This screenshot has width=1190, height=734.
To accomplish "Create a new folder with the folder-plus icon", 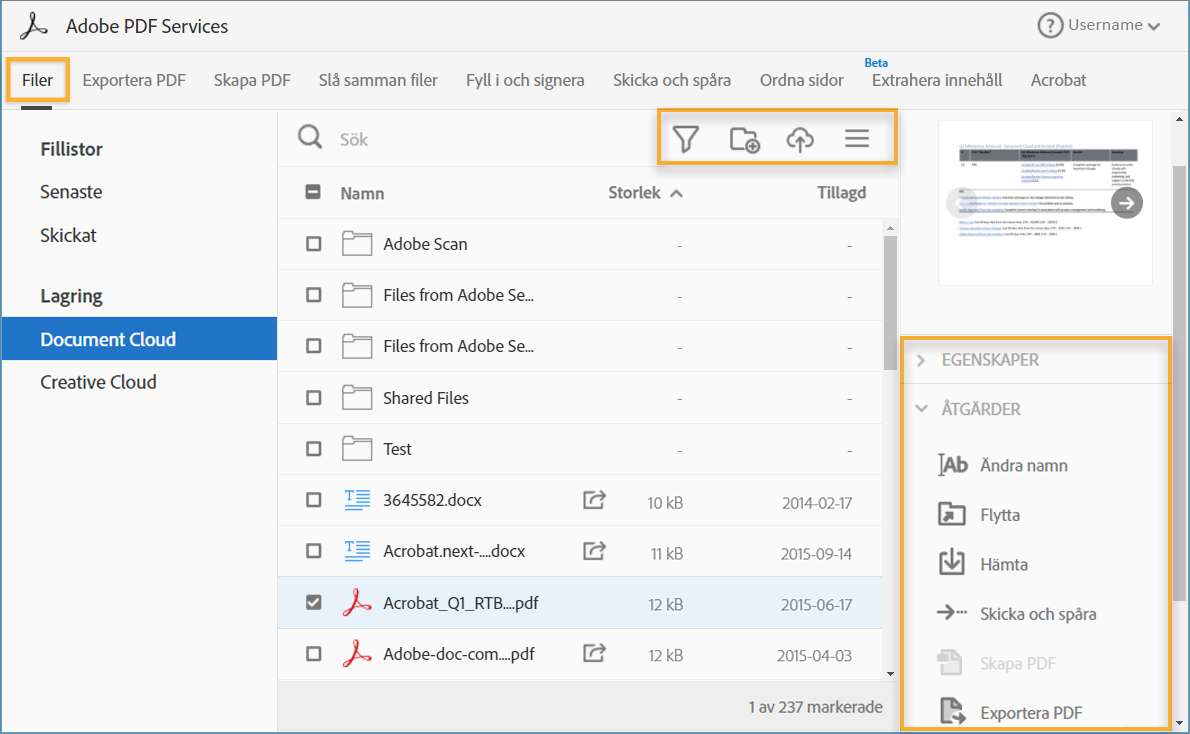I will [745, 140].
